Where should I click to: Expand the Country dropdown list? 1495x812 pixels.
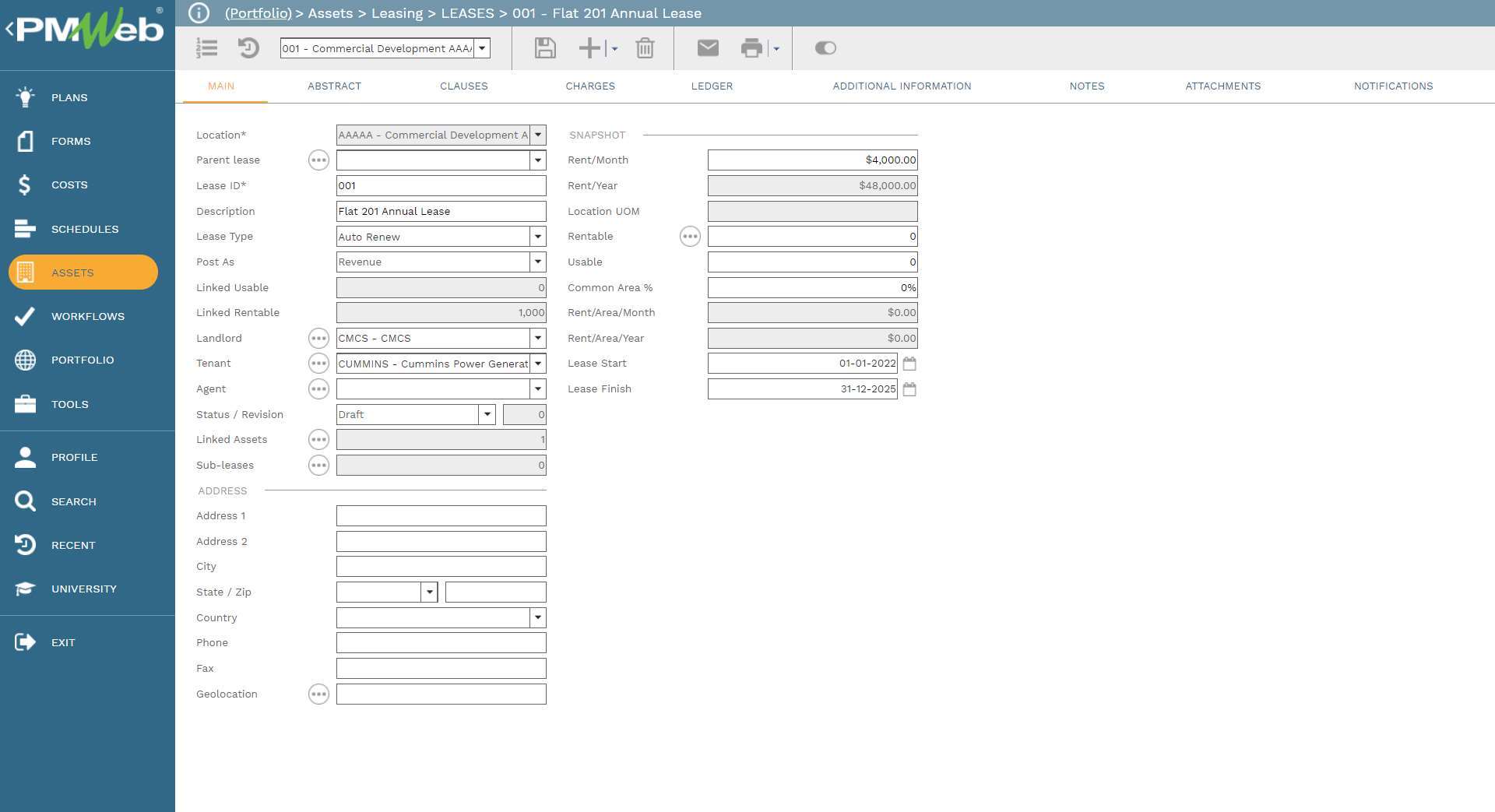(x=537, y=617)
